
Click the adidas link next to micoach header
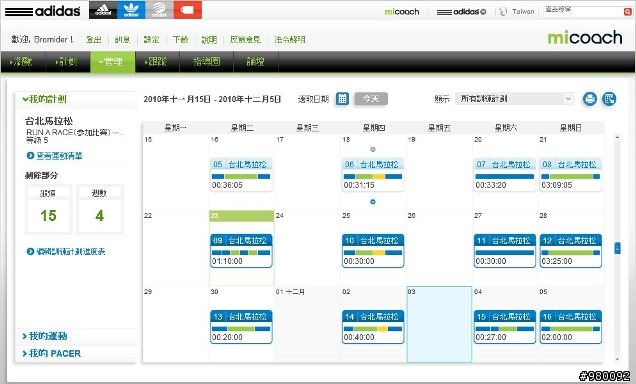(x=461, y=12)
